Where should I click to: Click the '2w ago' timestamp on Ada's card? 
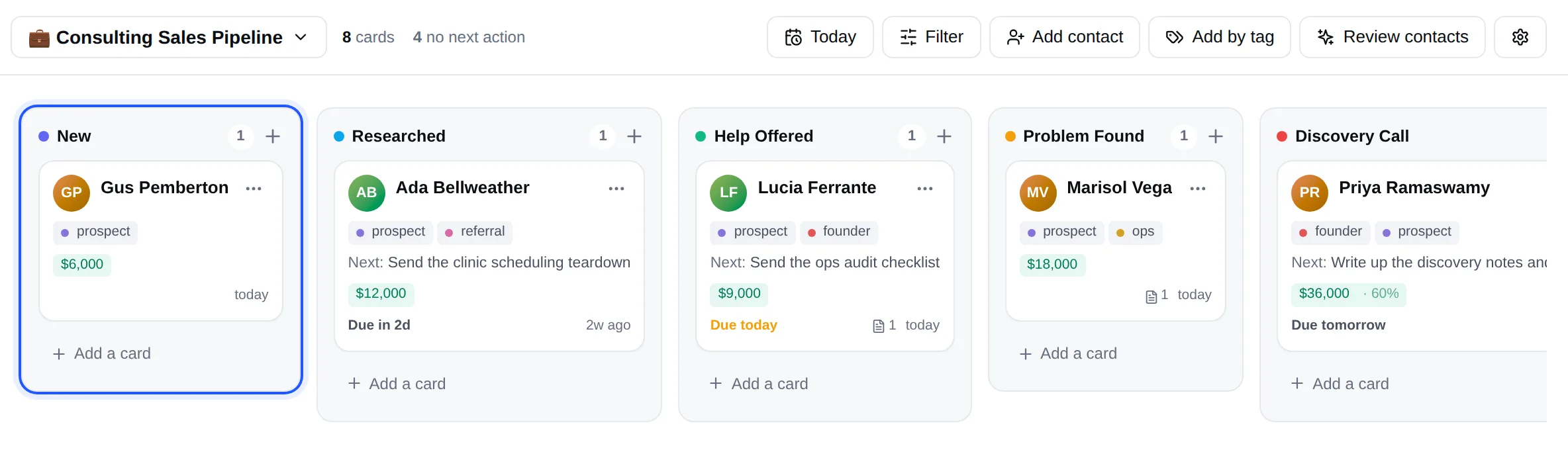click(x=608, y=325)
